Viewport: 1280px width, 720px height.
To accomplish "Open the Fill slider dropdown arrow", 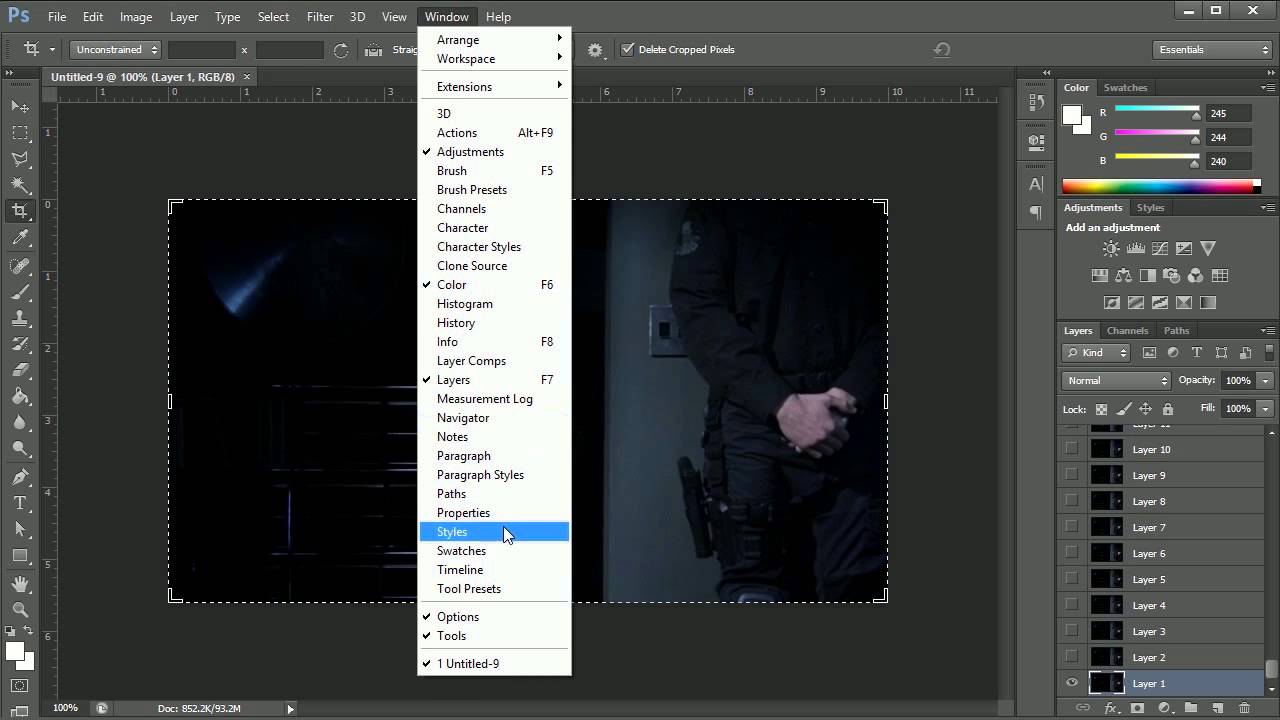I will tap(1265, 408).
